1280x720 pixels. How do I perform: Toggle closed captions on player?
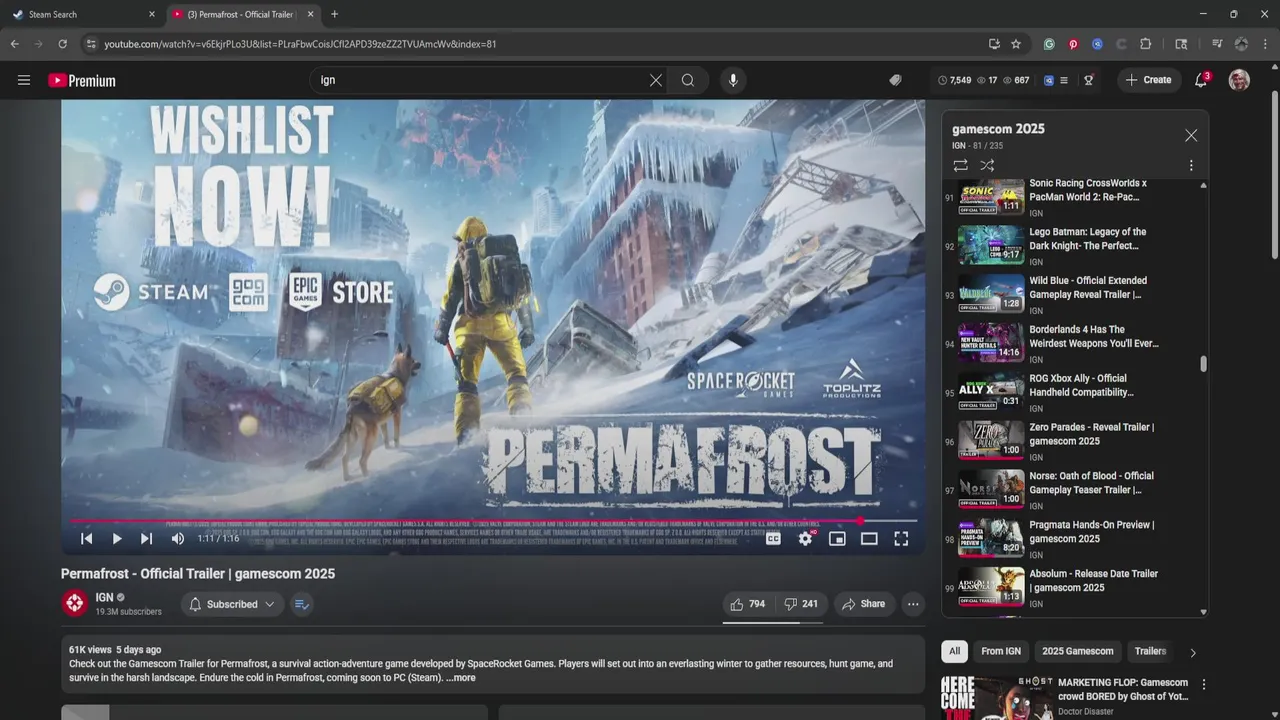(773, 538)
